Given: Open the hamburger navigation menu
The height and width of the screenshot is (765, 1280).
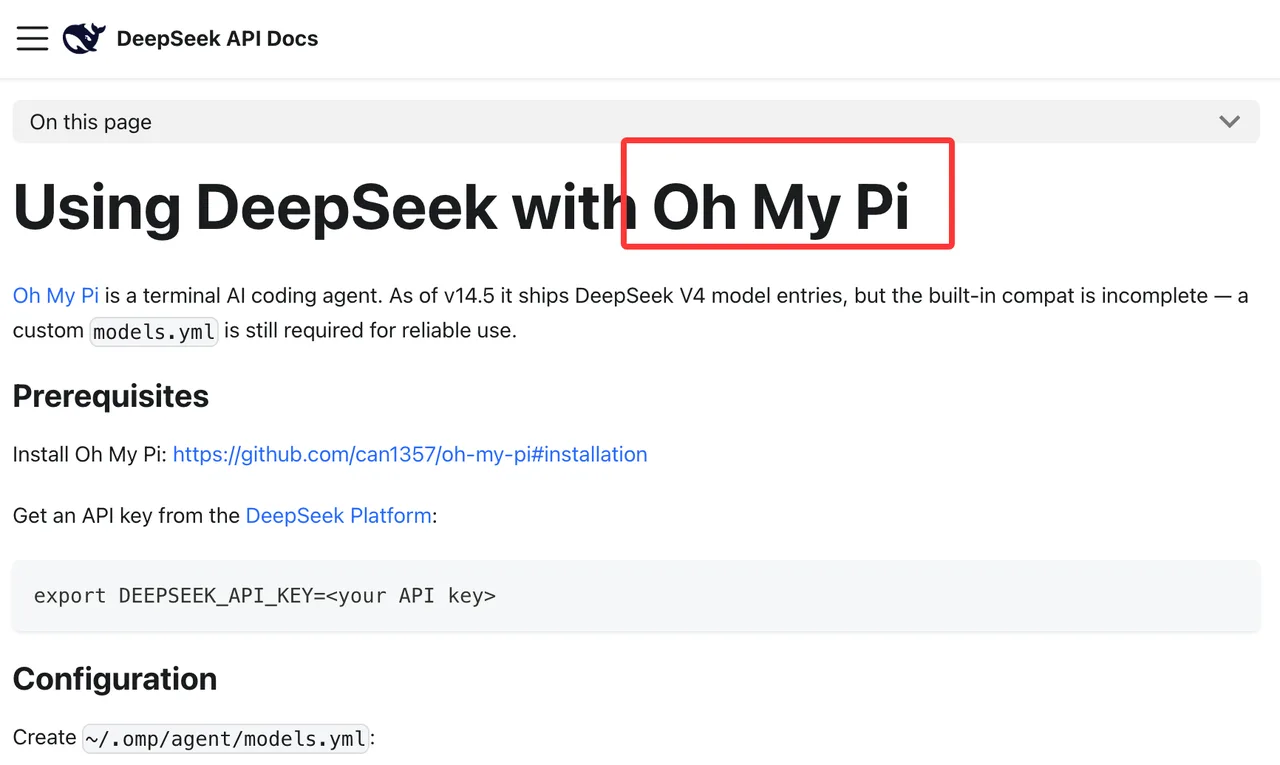Looking at the screenshot, I should [32, 39].
